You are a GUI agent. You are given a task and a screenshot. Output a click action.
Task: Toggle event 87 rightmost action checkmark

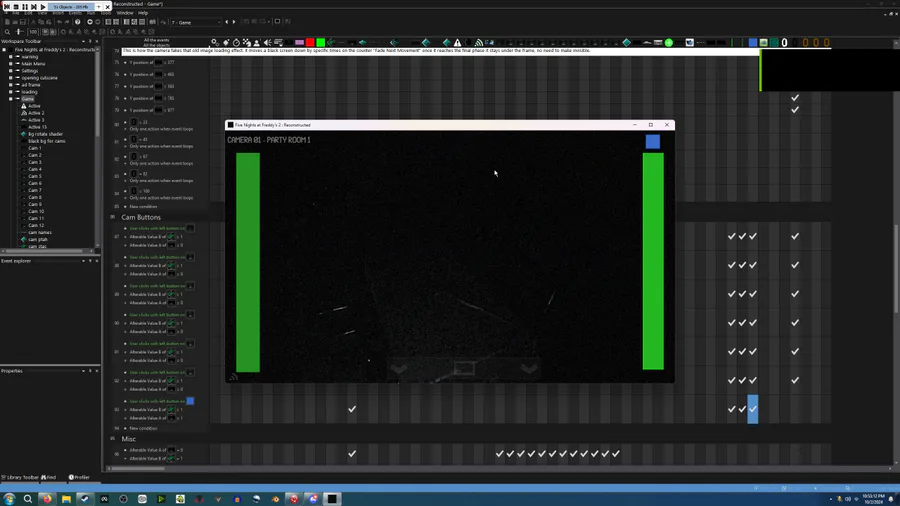(795, 236)
